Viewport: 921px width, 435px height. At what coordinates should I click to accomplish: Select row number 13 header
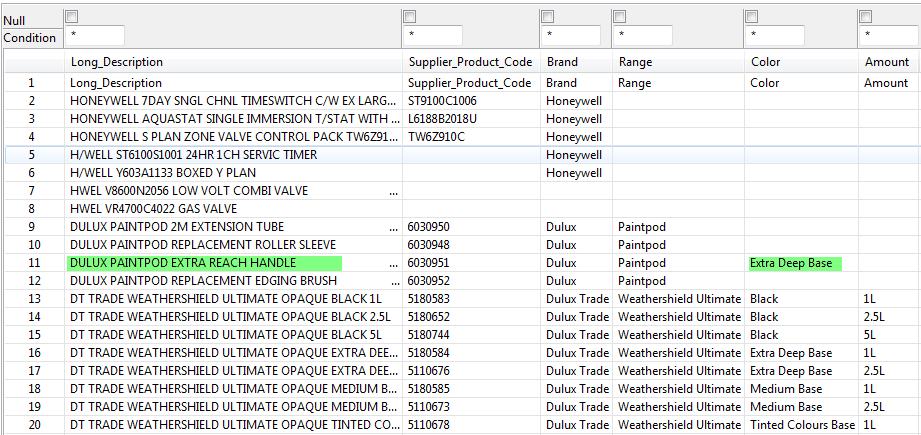coord(32,299)
